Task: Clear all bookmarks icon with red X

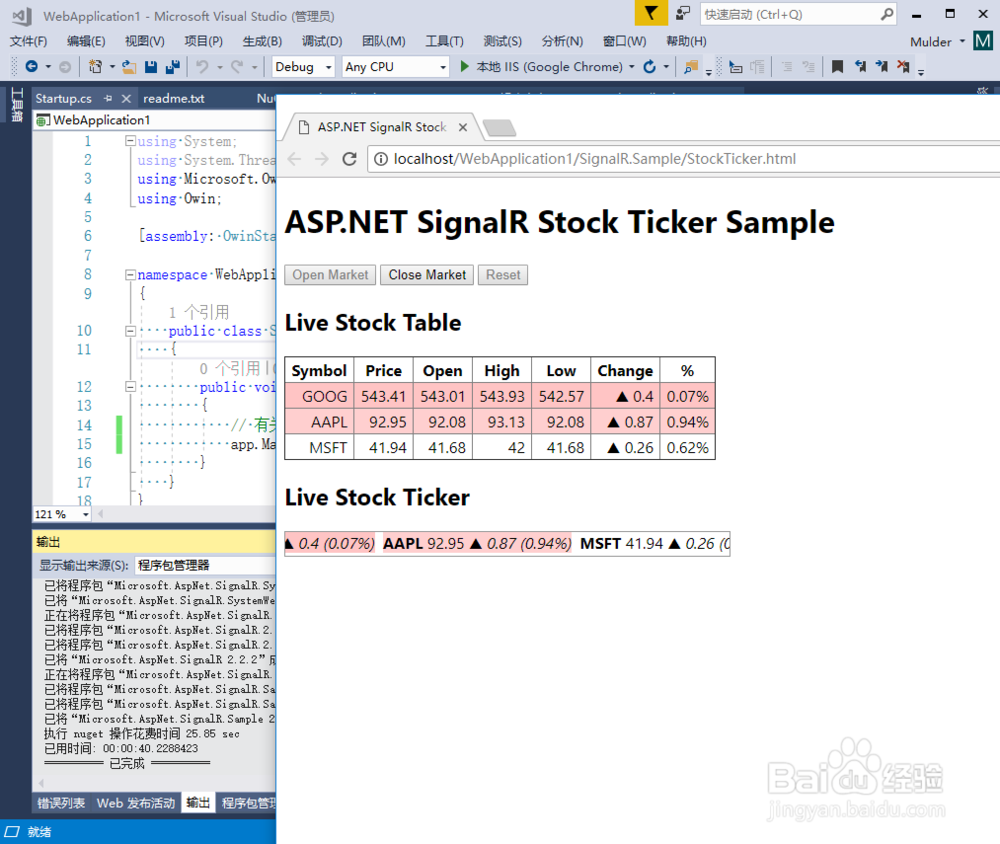Action: coord(903,66)
